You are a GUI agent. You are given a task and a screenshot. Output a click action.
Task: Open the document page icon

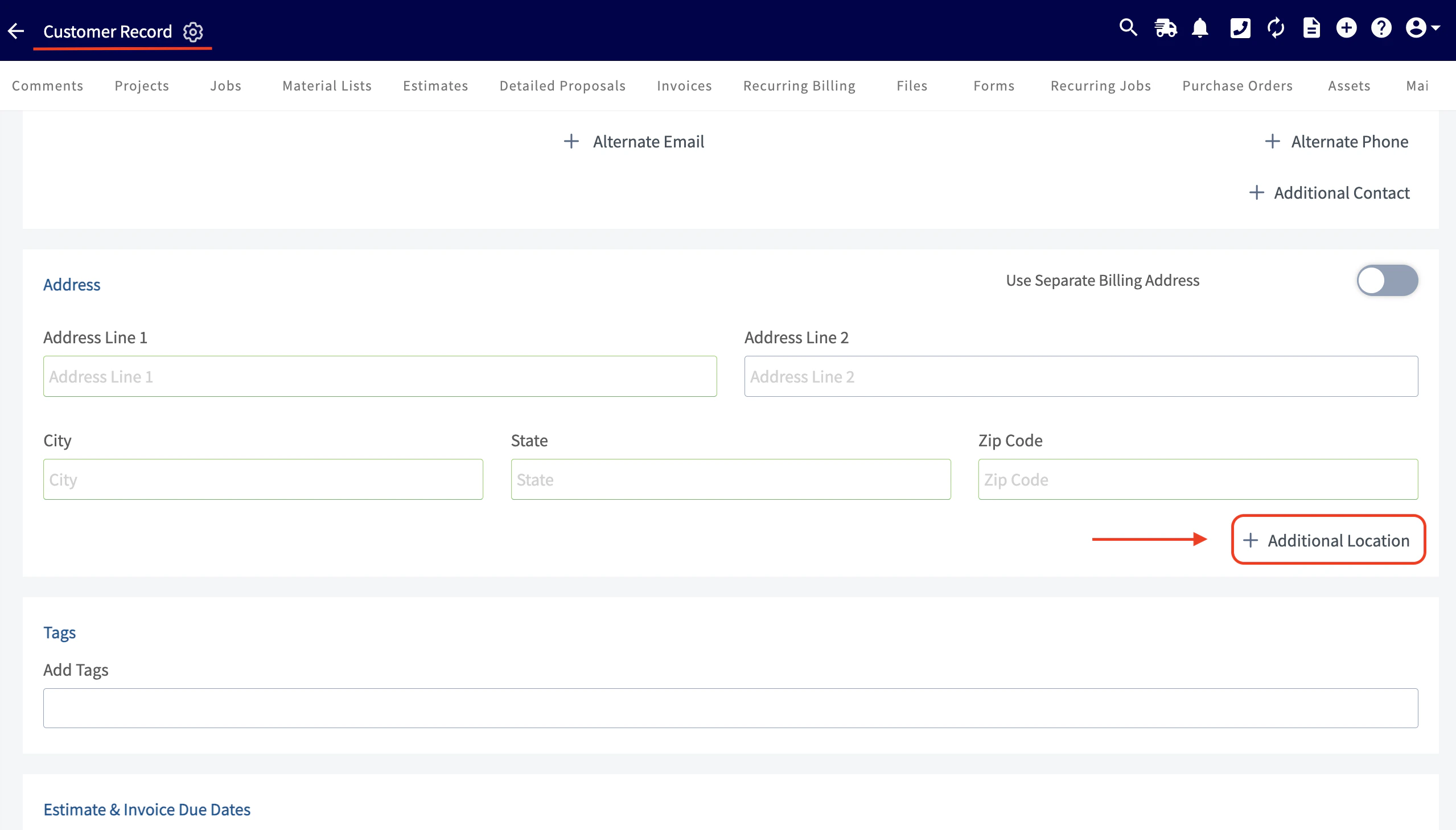tap(1311, 28)
